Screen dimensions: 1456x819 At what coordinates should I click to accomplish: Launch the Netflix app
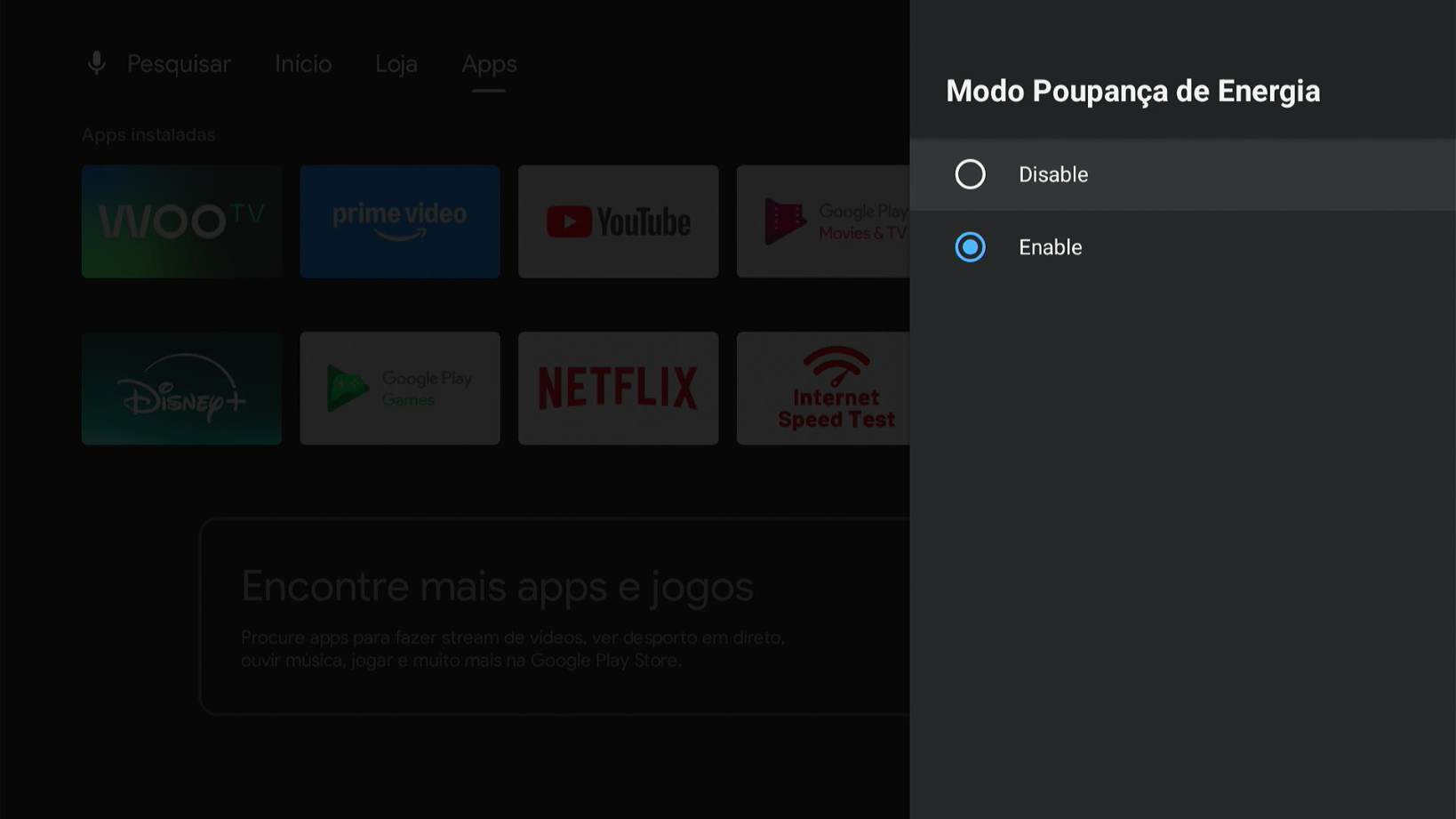619,389
